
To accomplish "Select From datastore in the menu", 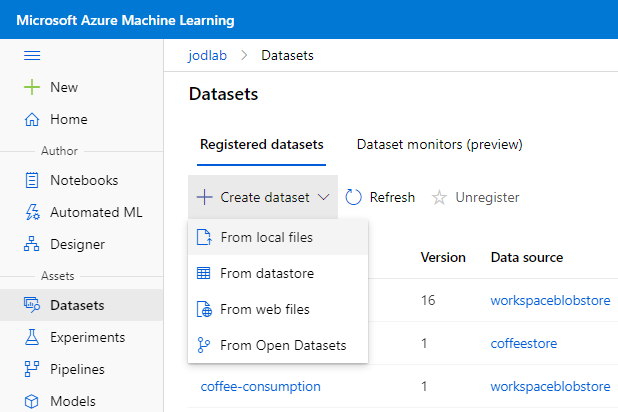I will [x=266, y=274].
